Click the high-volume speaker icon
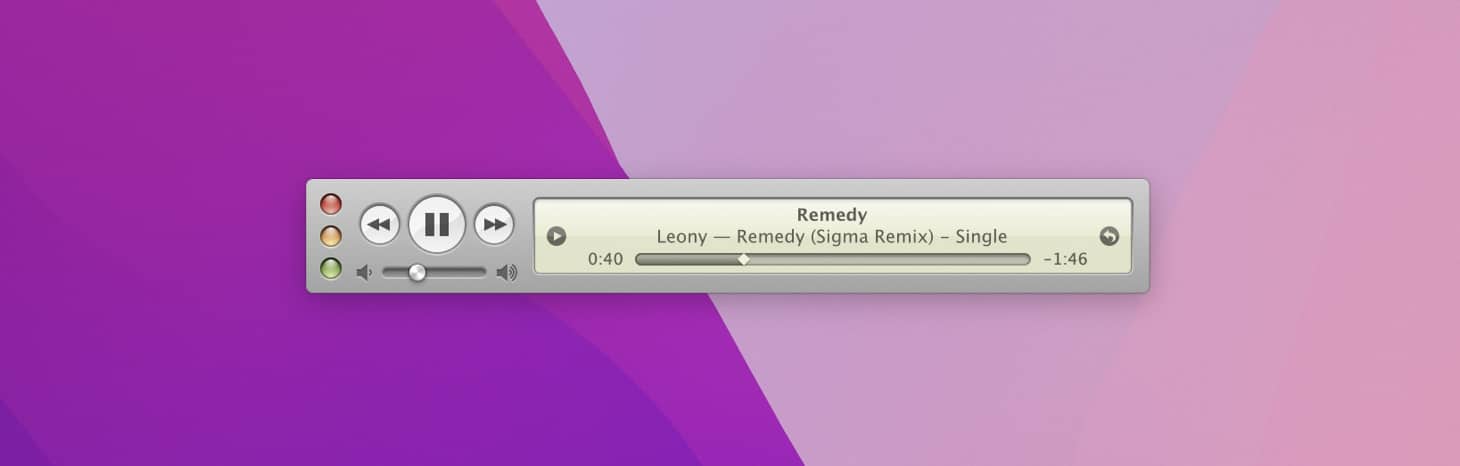The width and height of the screenshot is (1460, 466). (507, 272)
